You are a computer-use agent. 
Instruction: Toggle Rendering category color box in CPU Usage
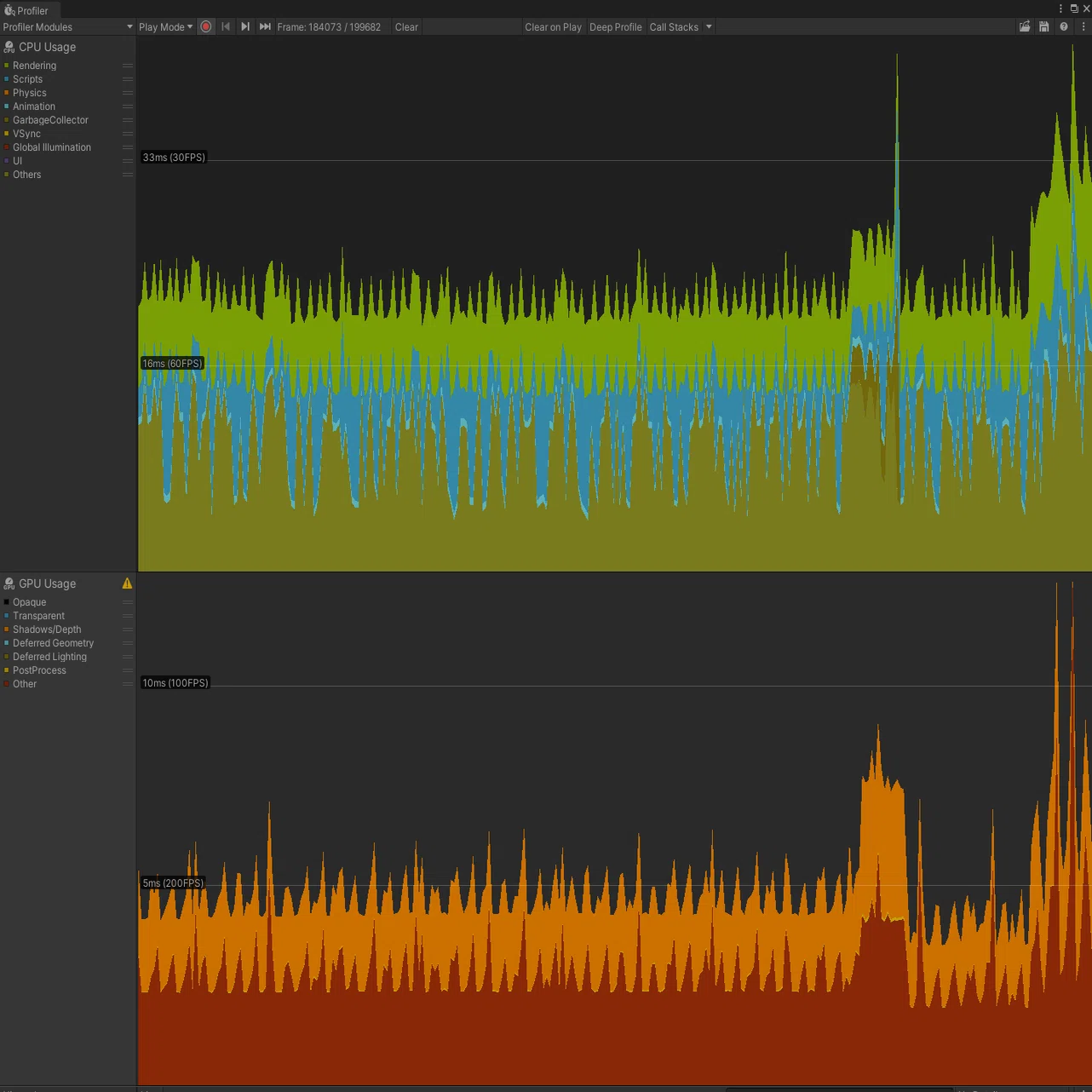click(x=7, y=66)
